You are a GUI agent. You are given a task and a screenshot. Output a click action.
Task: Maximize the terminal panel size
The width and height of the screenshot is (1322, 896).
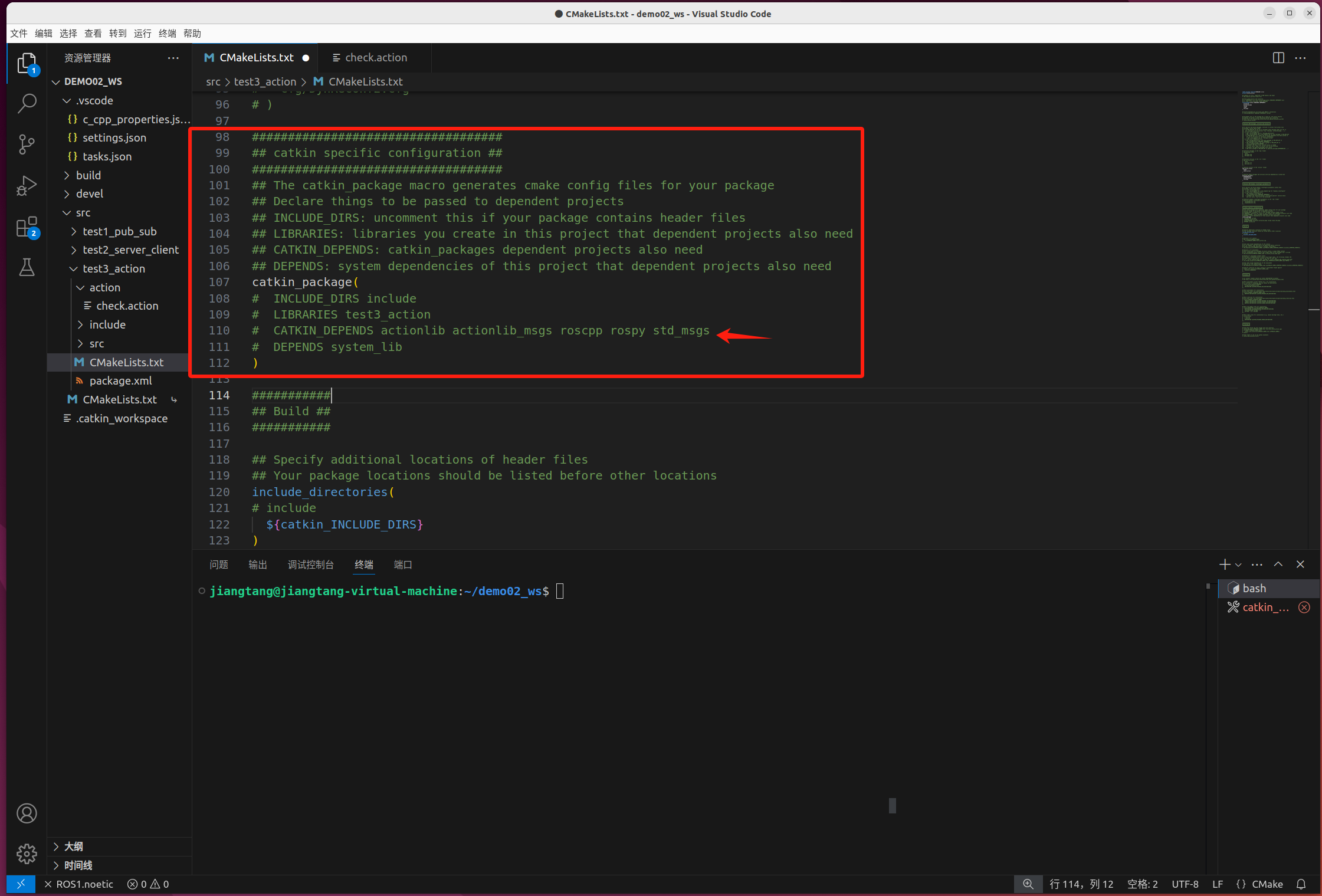tap(1278, 564)
